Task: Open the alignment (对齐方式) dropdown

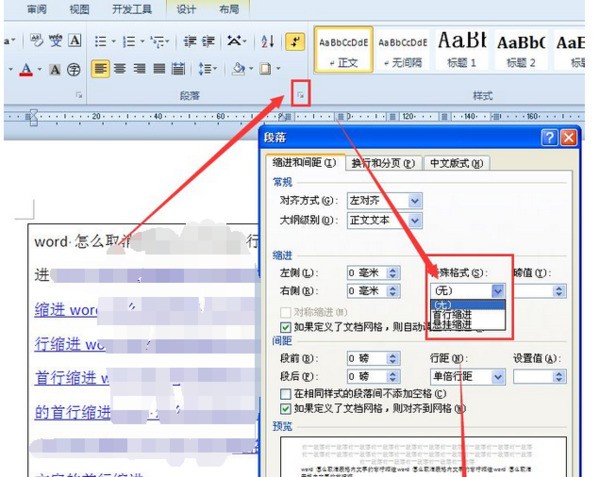Action: coord(414,201)
